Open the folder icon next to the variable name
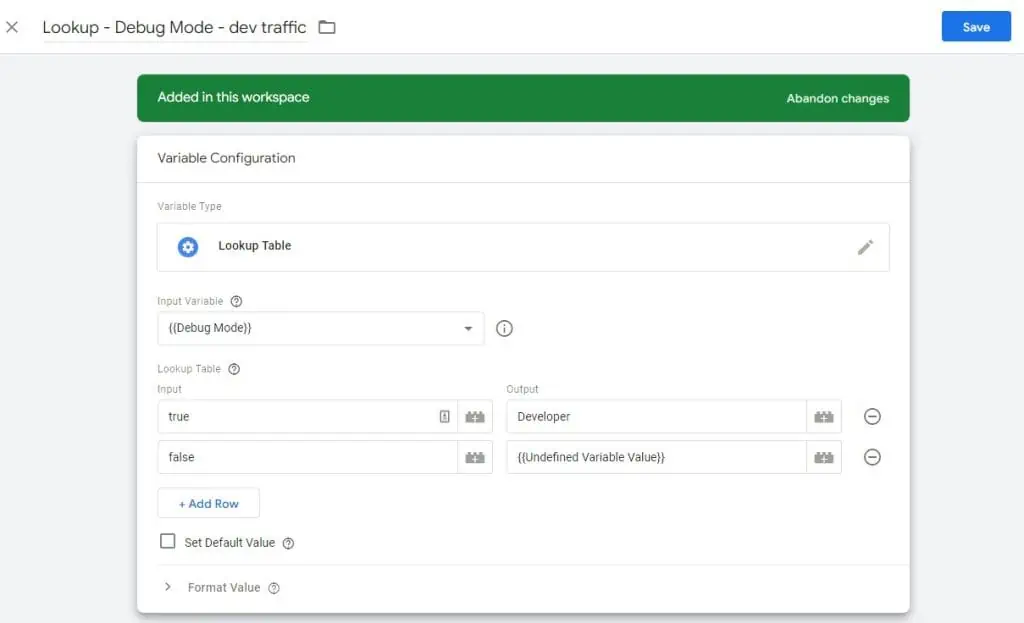1024x623 pixels. (326, 27)
